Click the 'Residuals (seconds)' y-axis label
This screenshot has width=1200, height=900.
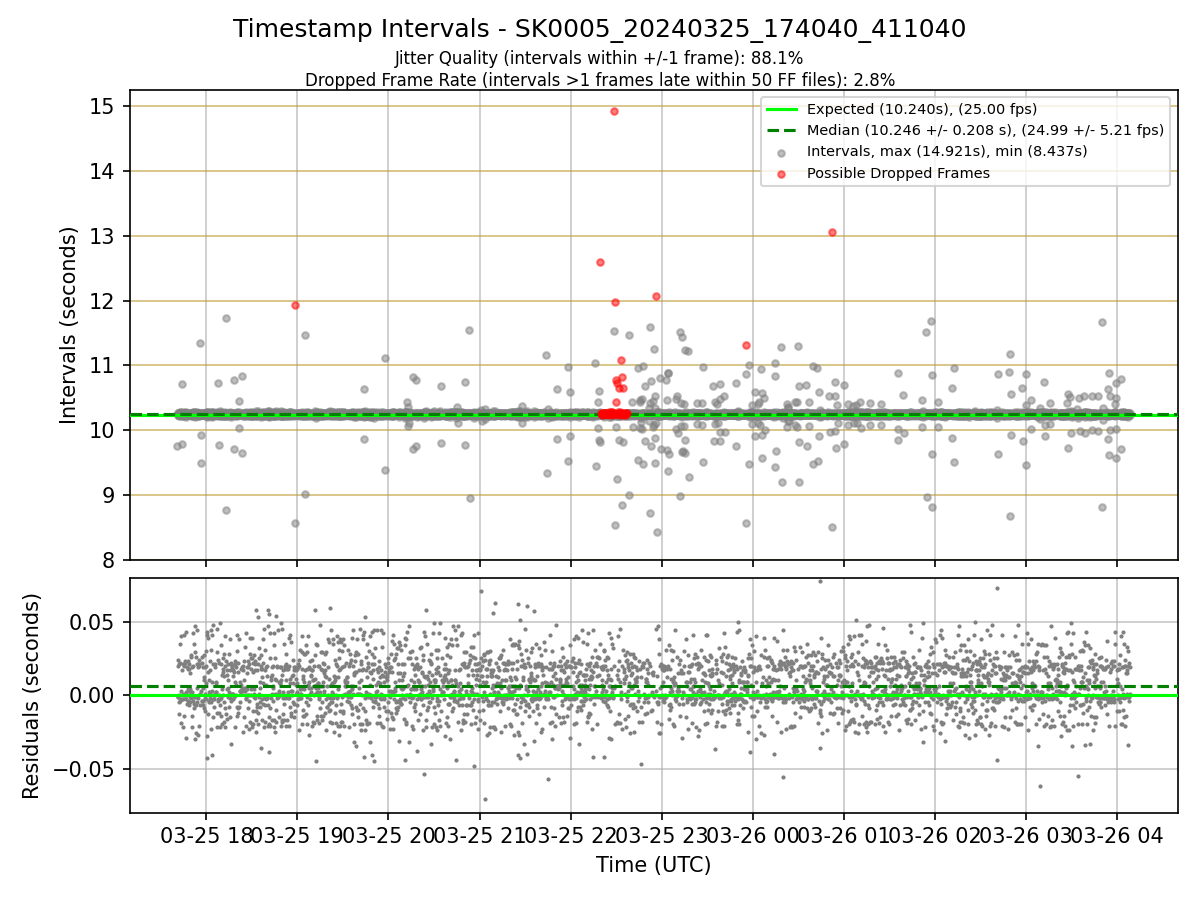(32, 696)
